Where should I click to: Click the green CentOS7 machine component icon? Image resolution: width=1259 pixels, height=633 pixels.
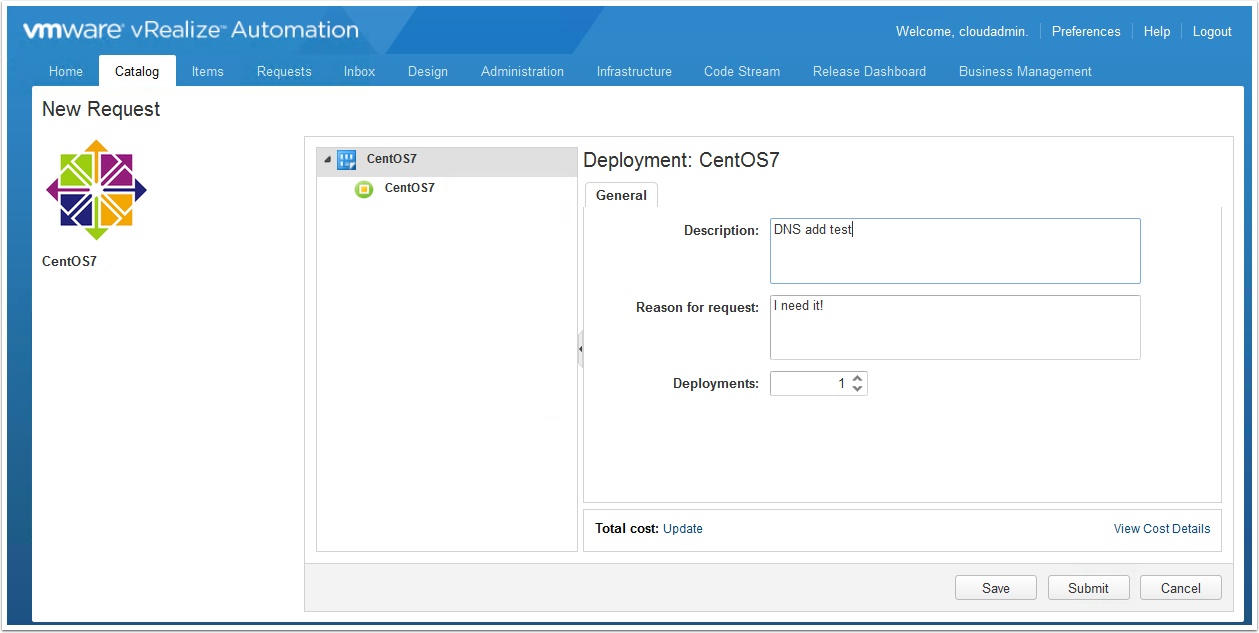point(364,189)
